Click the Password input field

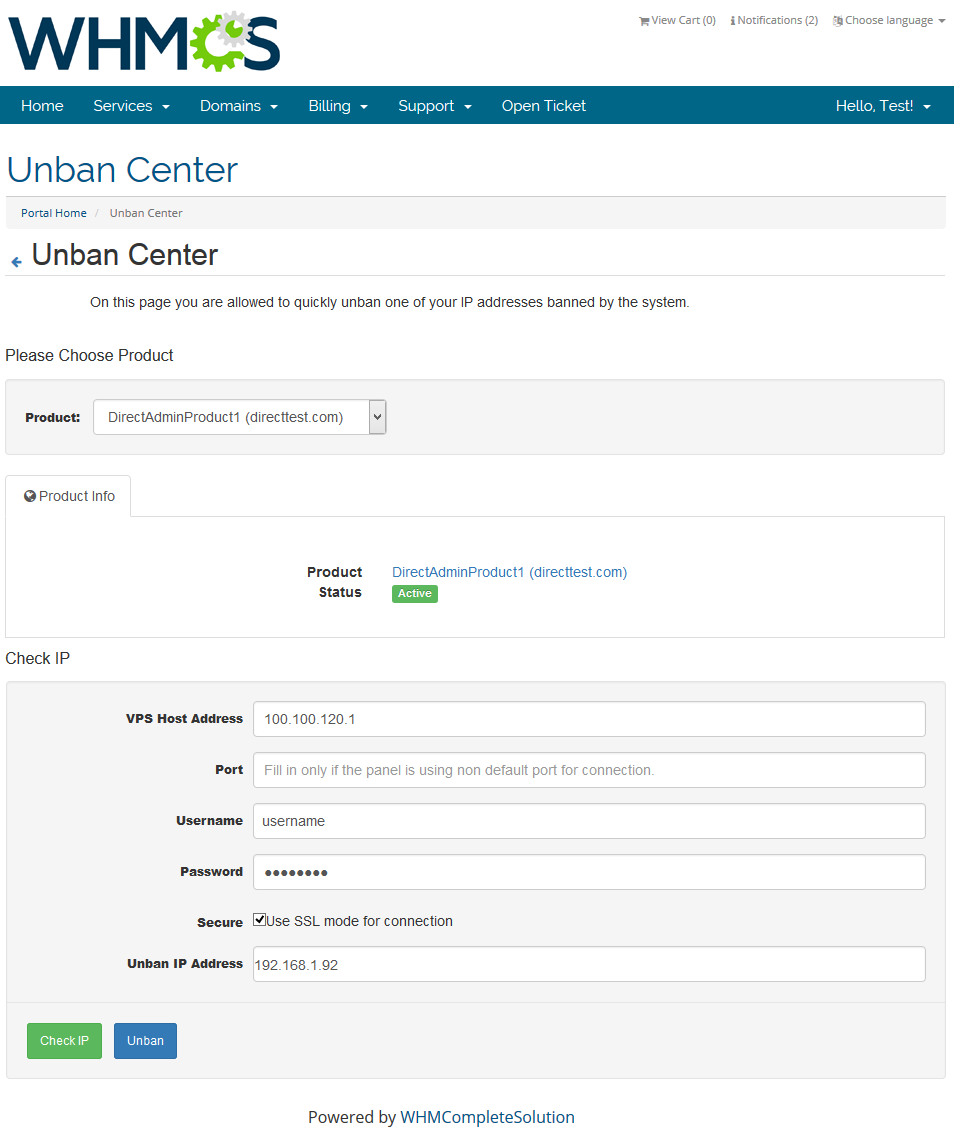point(589,873)
